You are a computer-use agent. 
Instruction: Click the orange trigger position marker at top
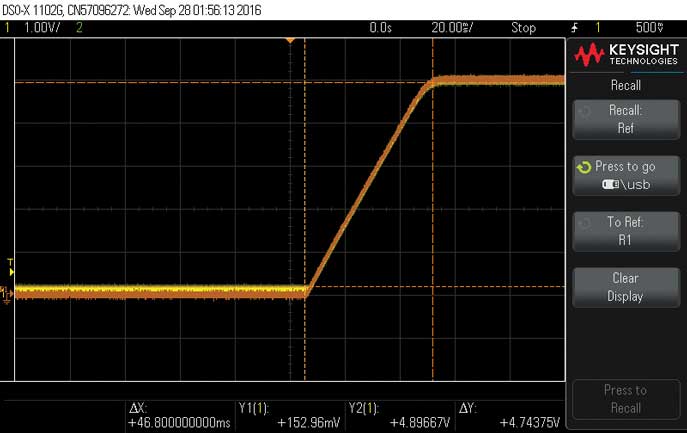pyautogui.click(x=291, y=40)
